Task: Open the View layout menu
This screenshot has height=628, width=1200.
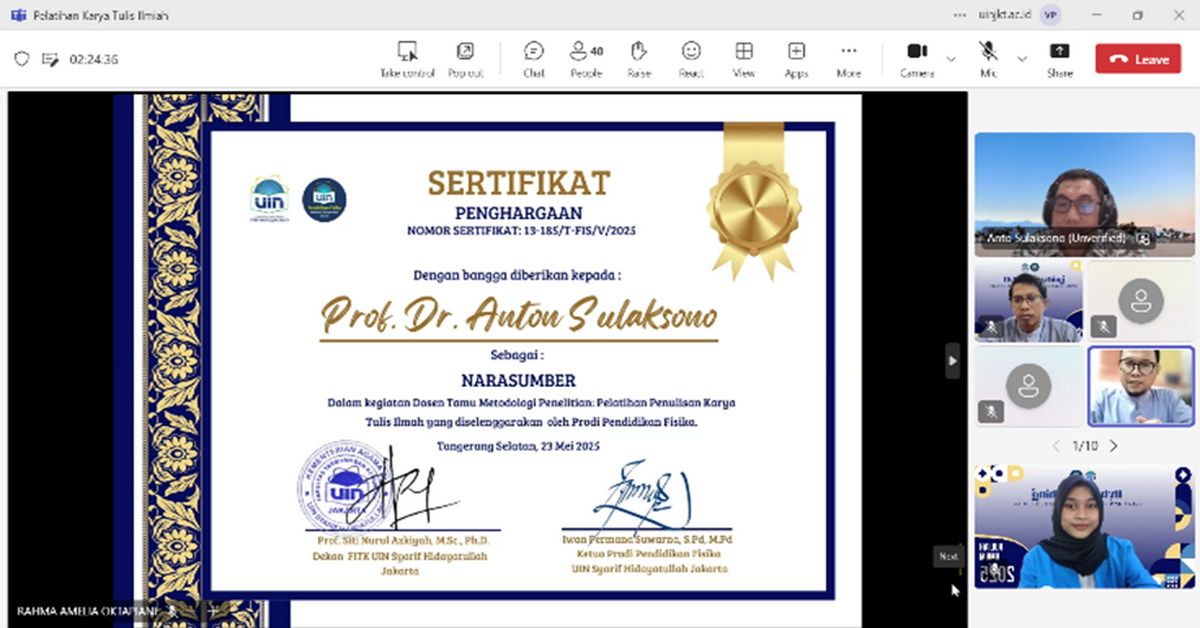Action: pos(744,59)
